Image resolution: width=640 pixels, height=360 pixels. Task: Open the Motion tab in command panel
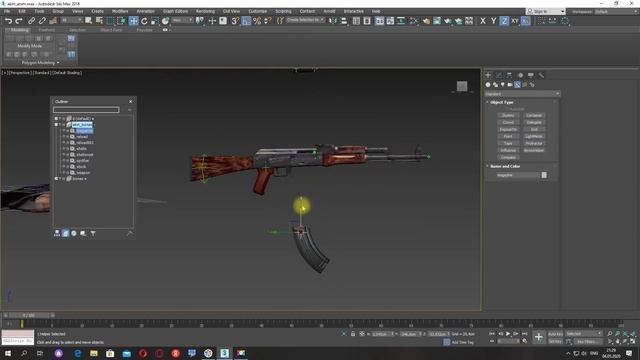pos(520,75)
